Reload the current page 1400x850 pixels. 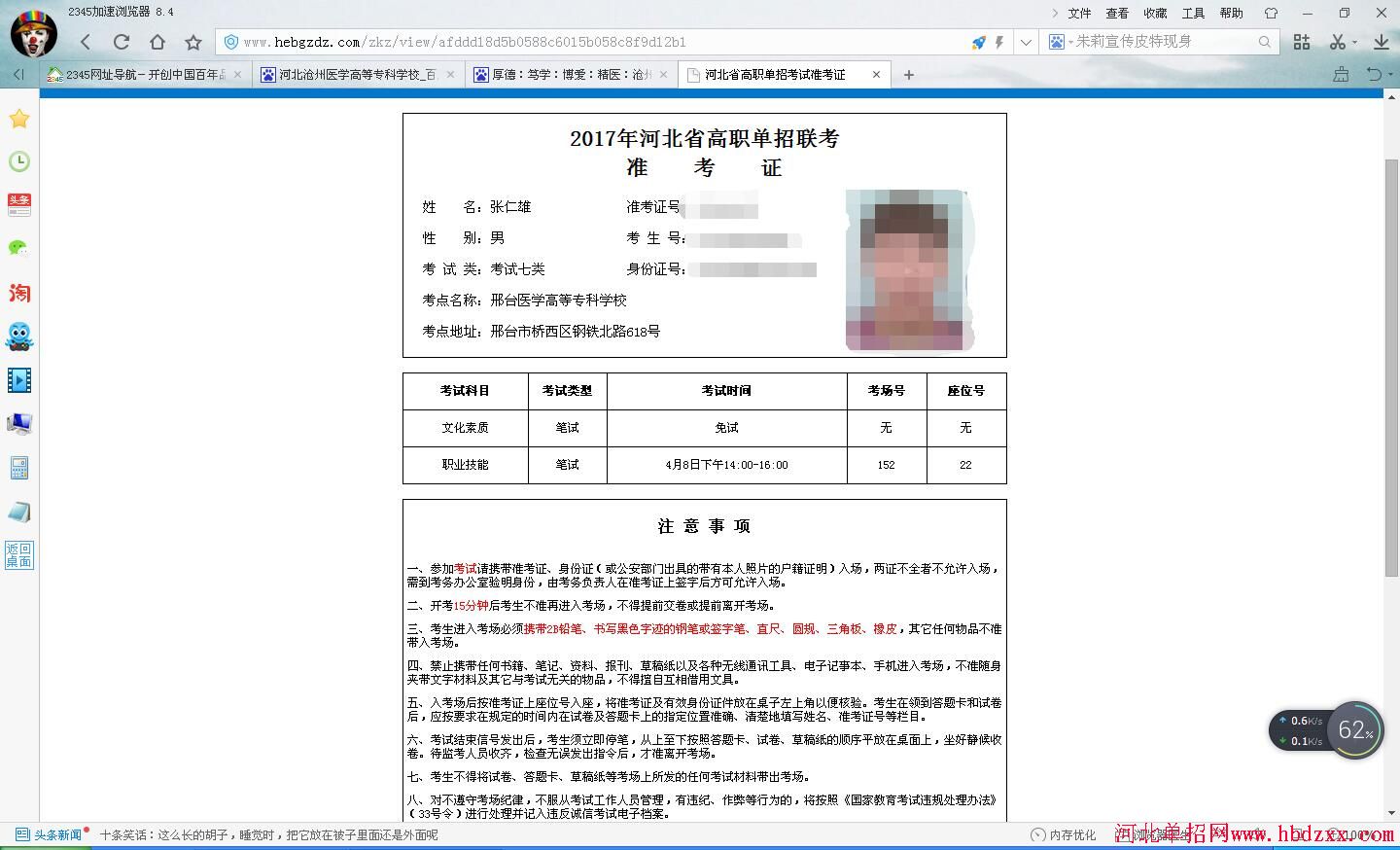click(122, 42)
